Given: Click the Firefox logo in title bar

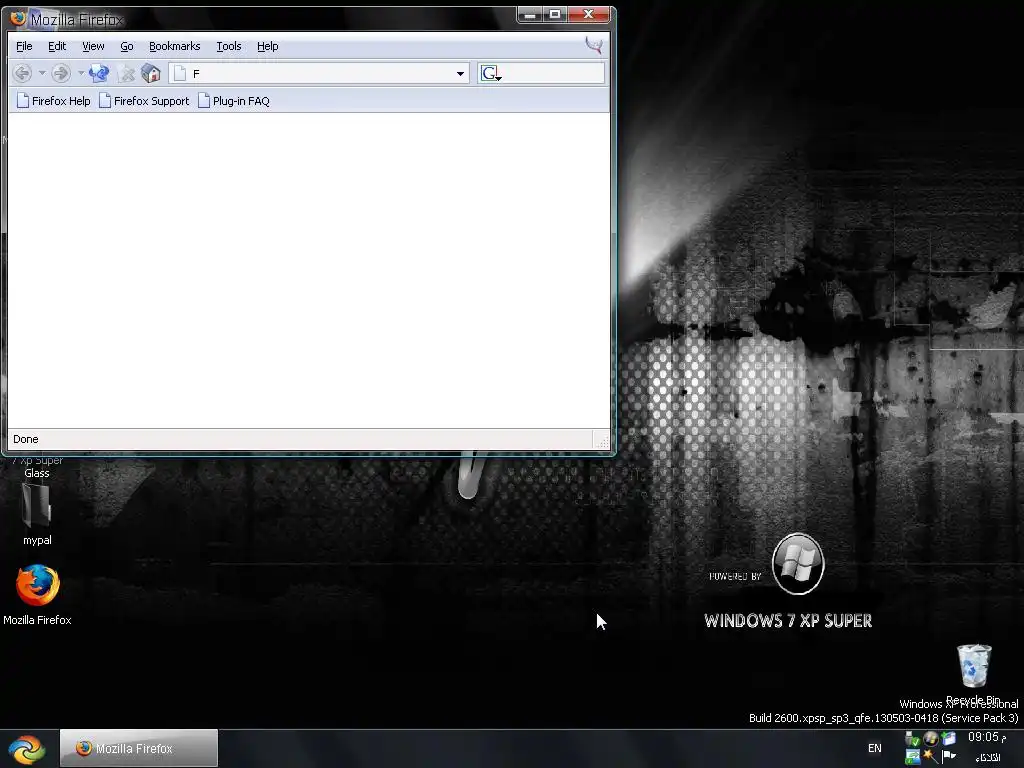Looking at the screenshot, I should [18, 18].
